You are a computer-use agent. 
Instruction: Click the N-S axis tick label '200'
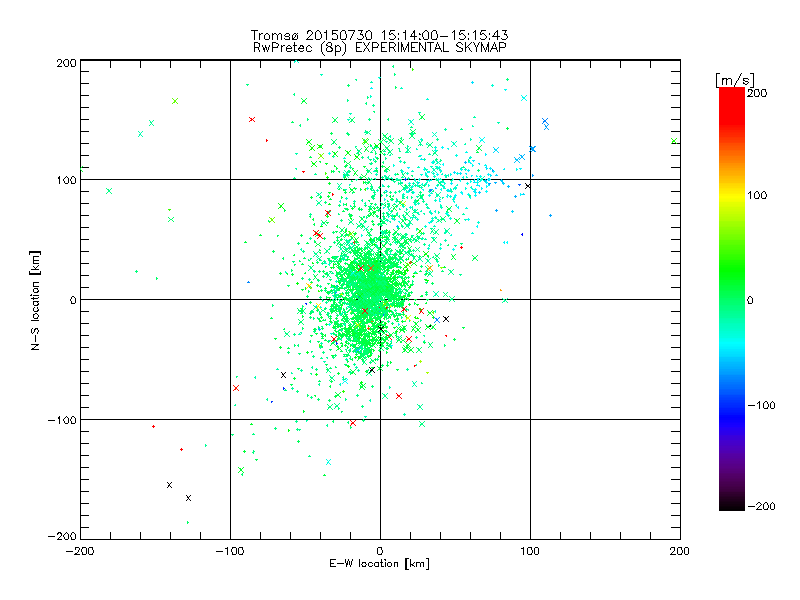pos(66,63)
